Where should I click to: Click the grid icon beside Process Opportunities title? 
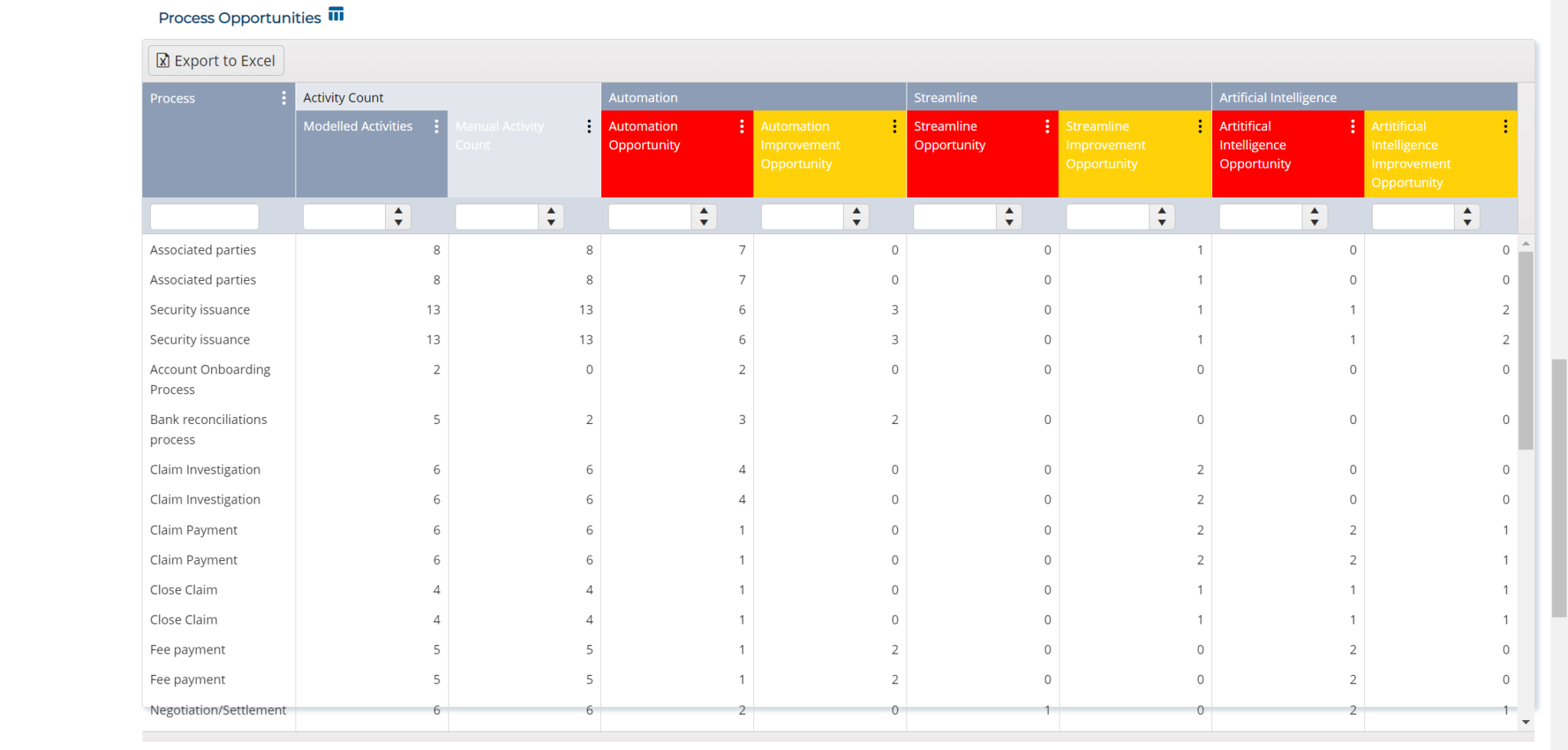pyautogui.click(x=335, y=13)
